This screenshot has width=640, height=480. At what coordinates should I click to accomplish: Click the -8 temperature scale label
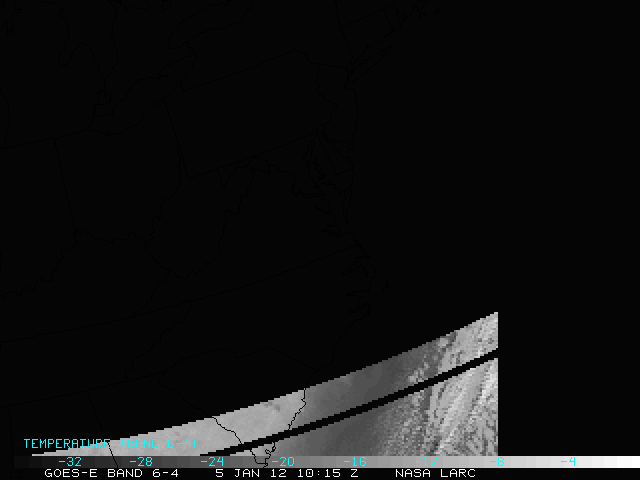497,462
